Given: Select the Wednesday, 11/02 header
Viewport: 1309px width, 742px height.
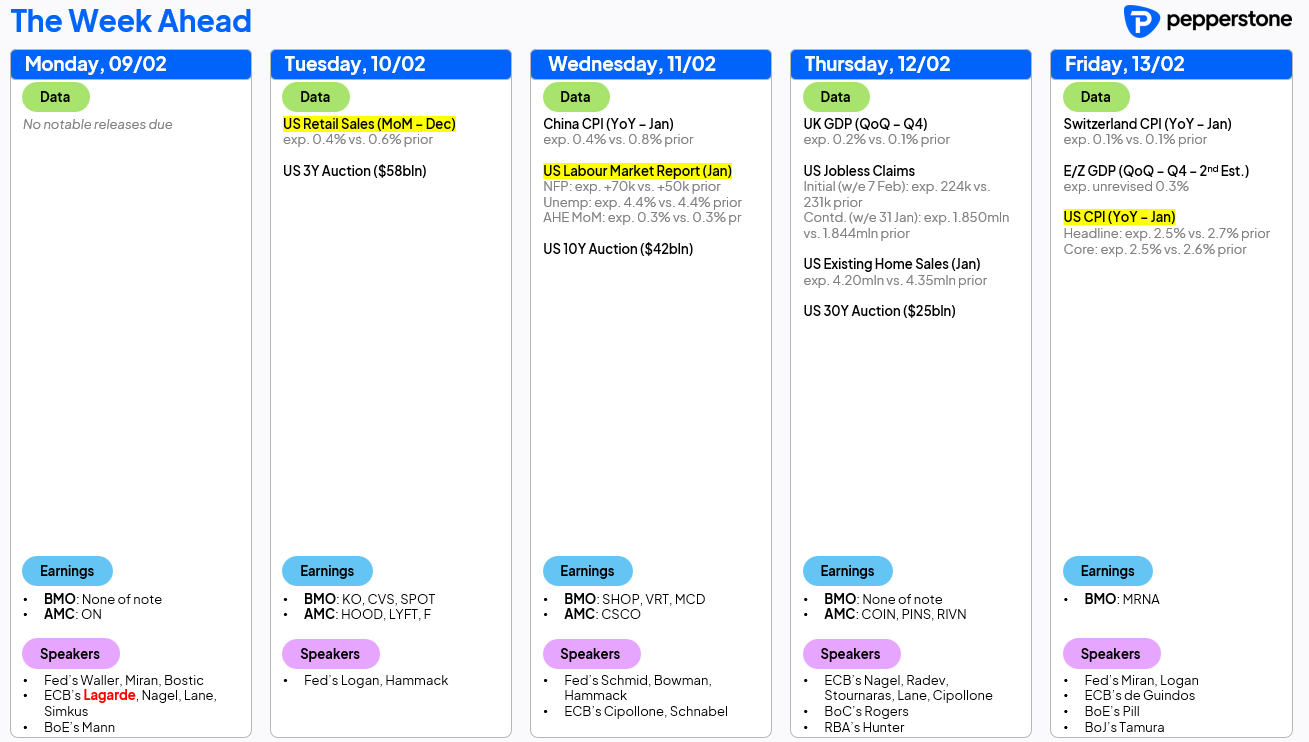Looking at the screenshot, I should pos(651,64).
